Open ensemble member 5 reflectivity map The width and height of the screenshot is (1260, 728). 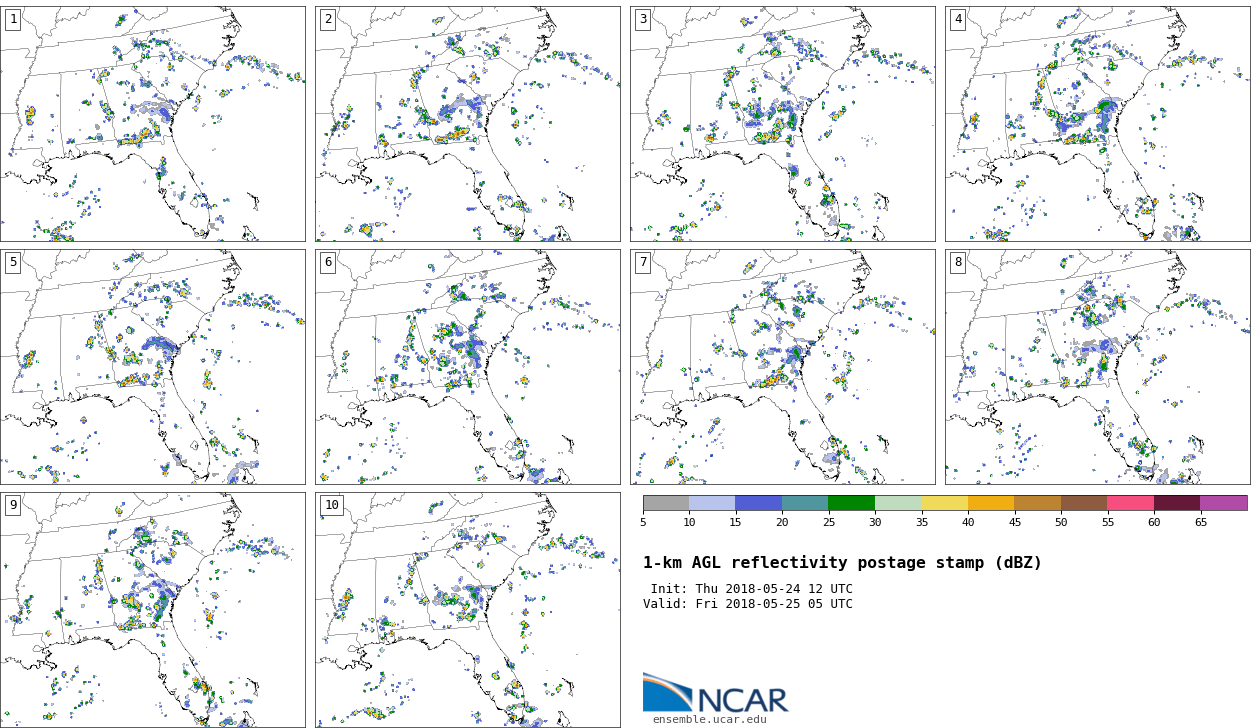(x=152, y=367)
